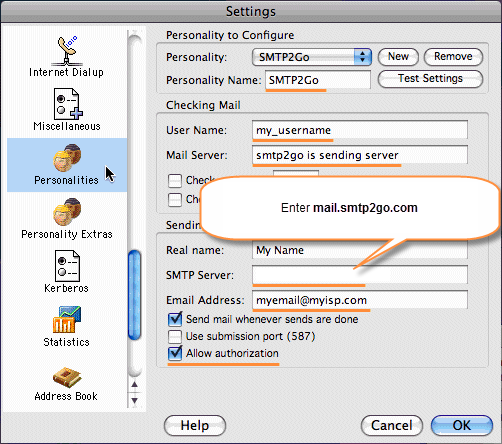
Task: Click the Cancel button
Action: [392, 425]
